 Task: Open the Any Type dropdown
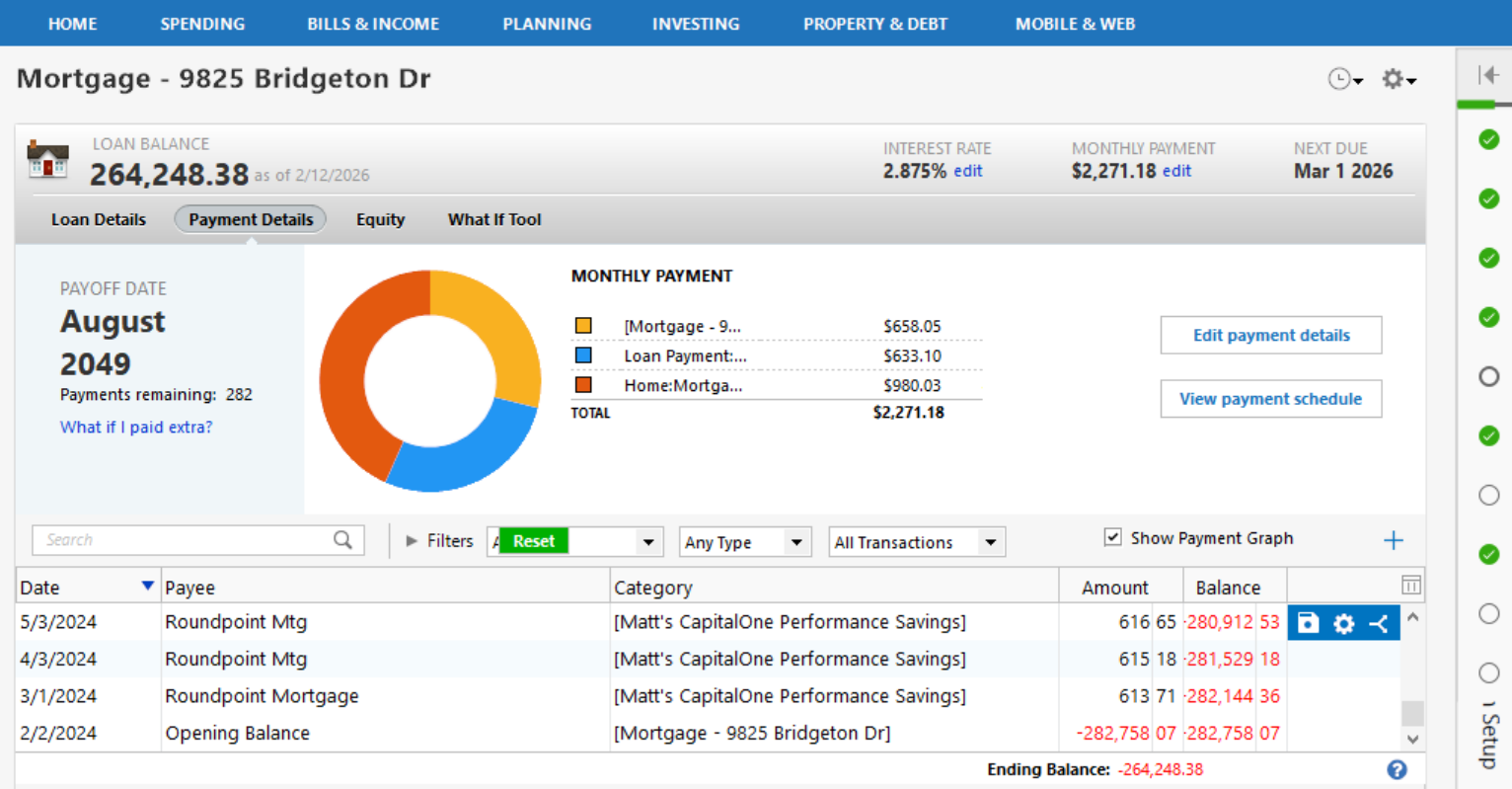[745, 542]
